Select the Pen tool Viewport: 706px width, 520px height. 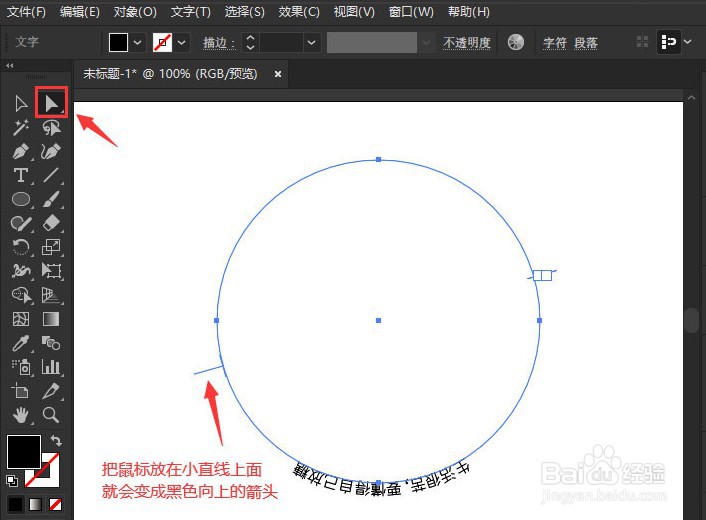(x=21, y=152)
